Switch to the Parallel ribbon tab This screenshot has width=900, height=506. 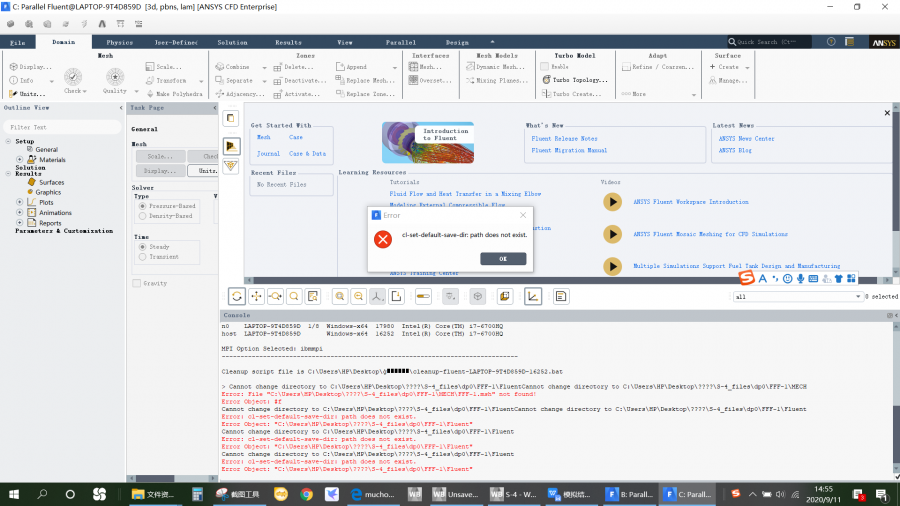pyautogui.click(x=401, y=42)
